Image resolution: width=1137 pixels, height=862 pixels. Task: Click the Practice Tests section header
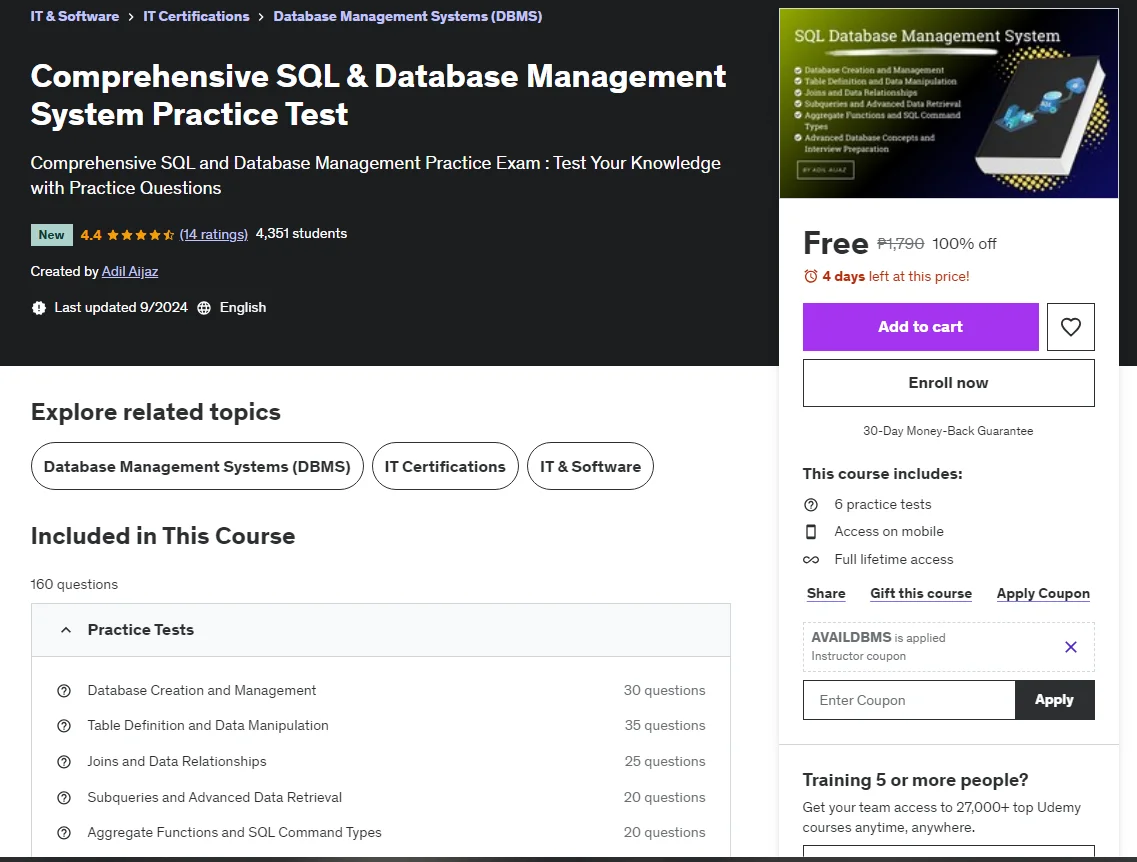(x=381, y=630)
